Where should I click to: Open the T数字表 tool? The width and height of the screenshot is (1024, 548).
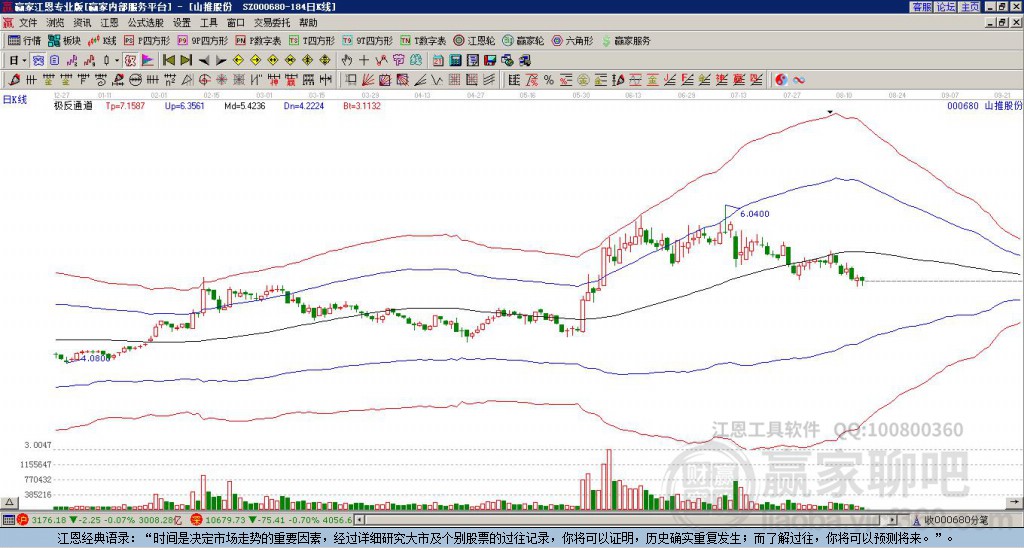(423, 40)
